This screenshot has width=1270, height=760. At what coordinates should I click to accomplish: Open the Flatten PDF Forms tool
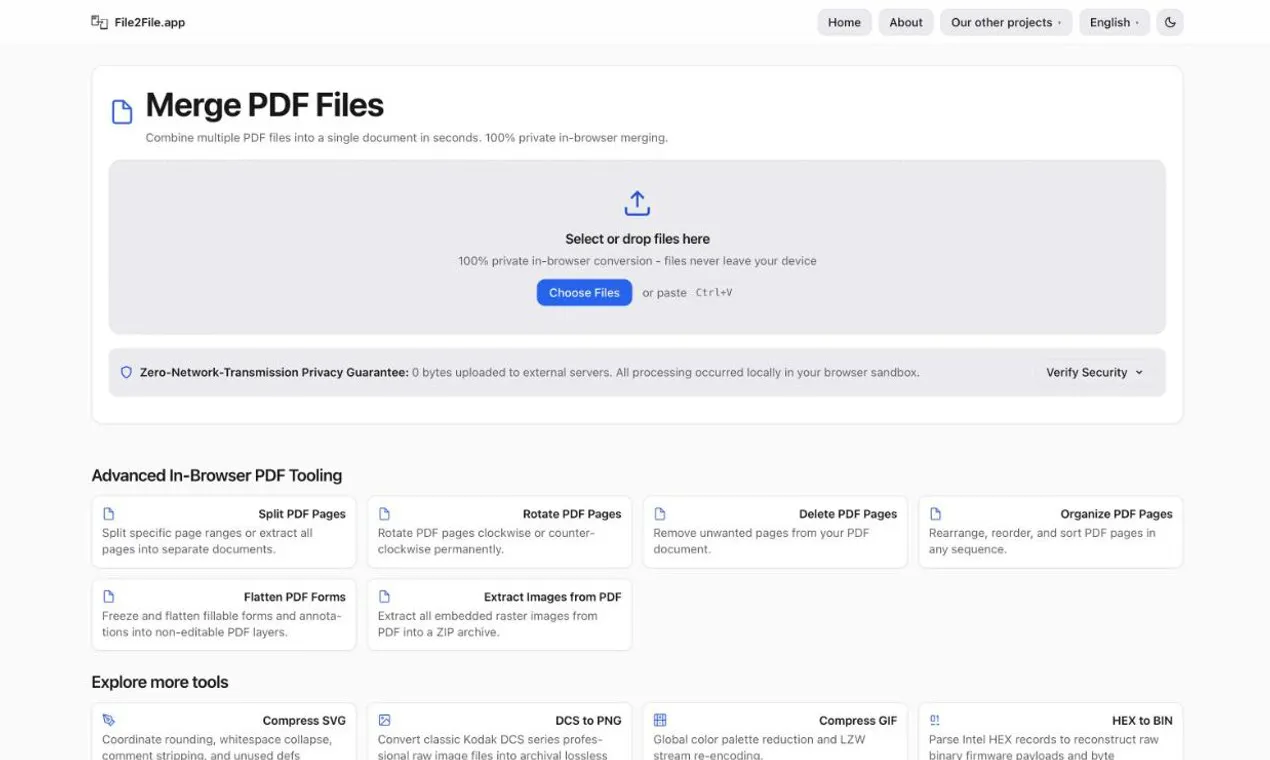[224, 615]
